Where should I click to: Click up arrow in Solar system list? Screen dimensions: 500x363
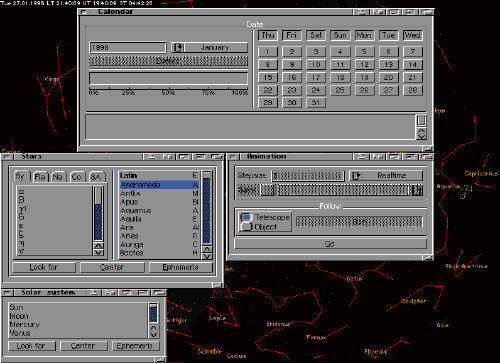pyautogui.click(x=154, y=328)
